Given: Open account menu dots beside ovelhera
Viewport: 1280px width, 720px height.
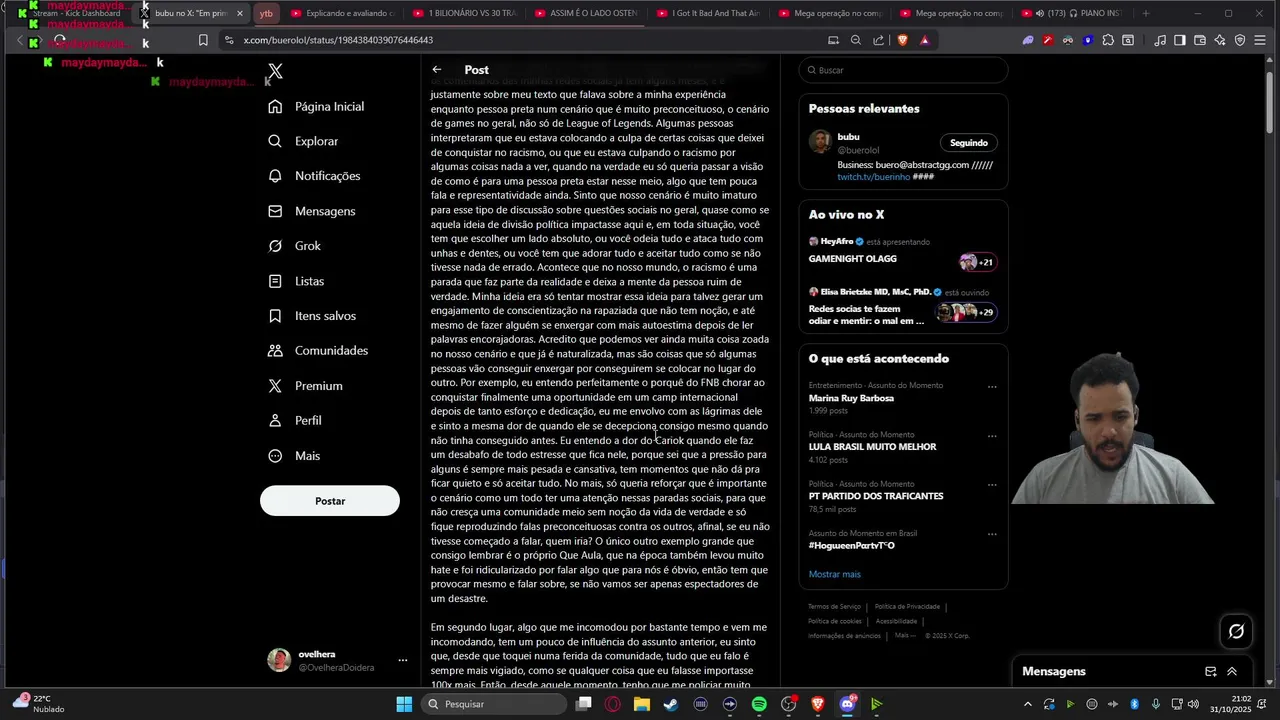Looking at the screenshot, I should [403, 660].
